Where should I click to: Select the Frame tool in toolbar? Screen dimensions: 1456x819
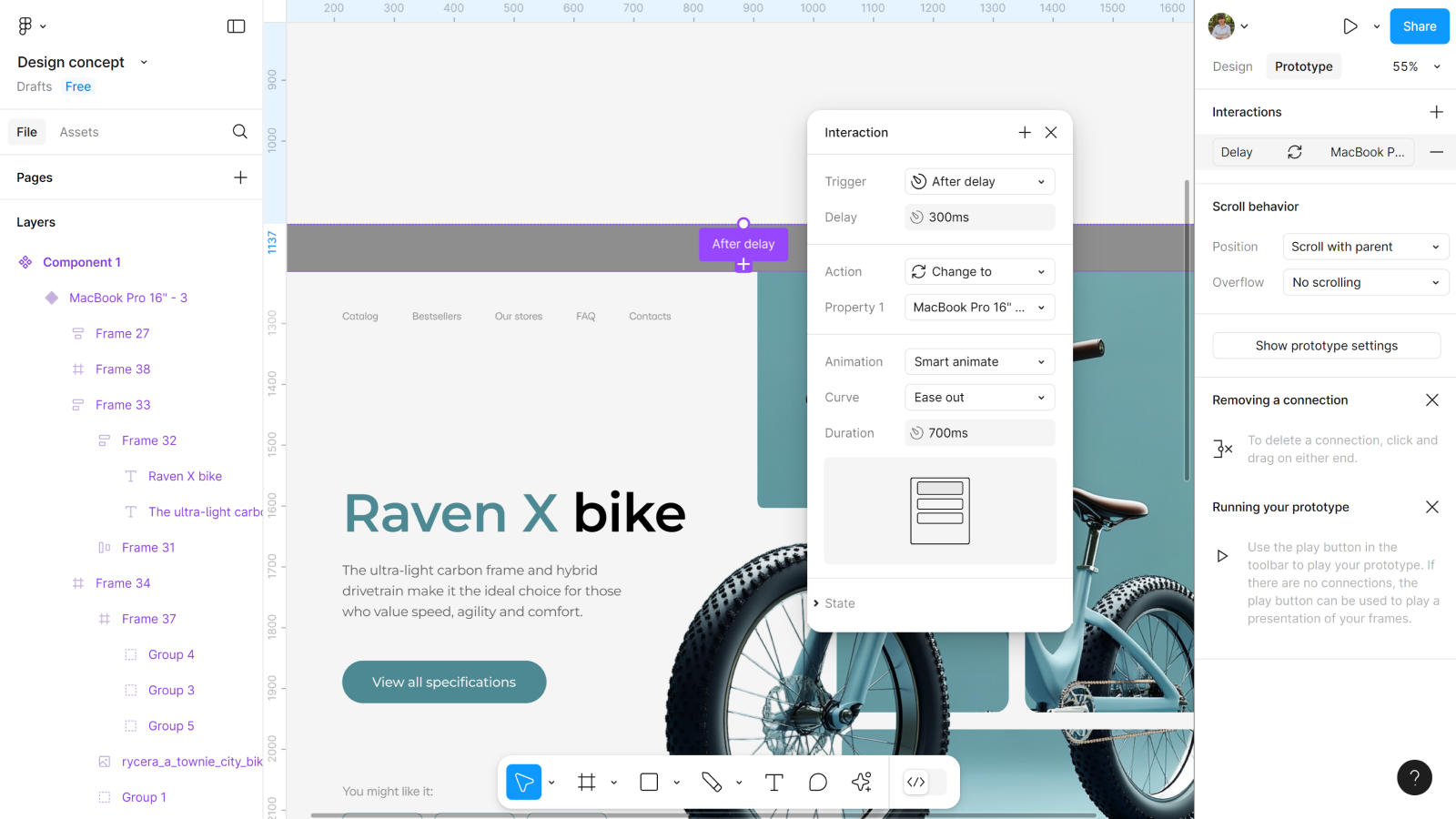point(586,783)
